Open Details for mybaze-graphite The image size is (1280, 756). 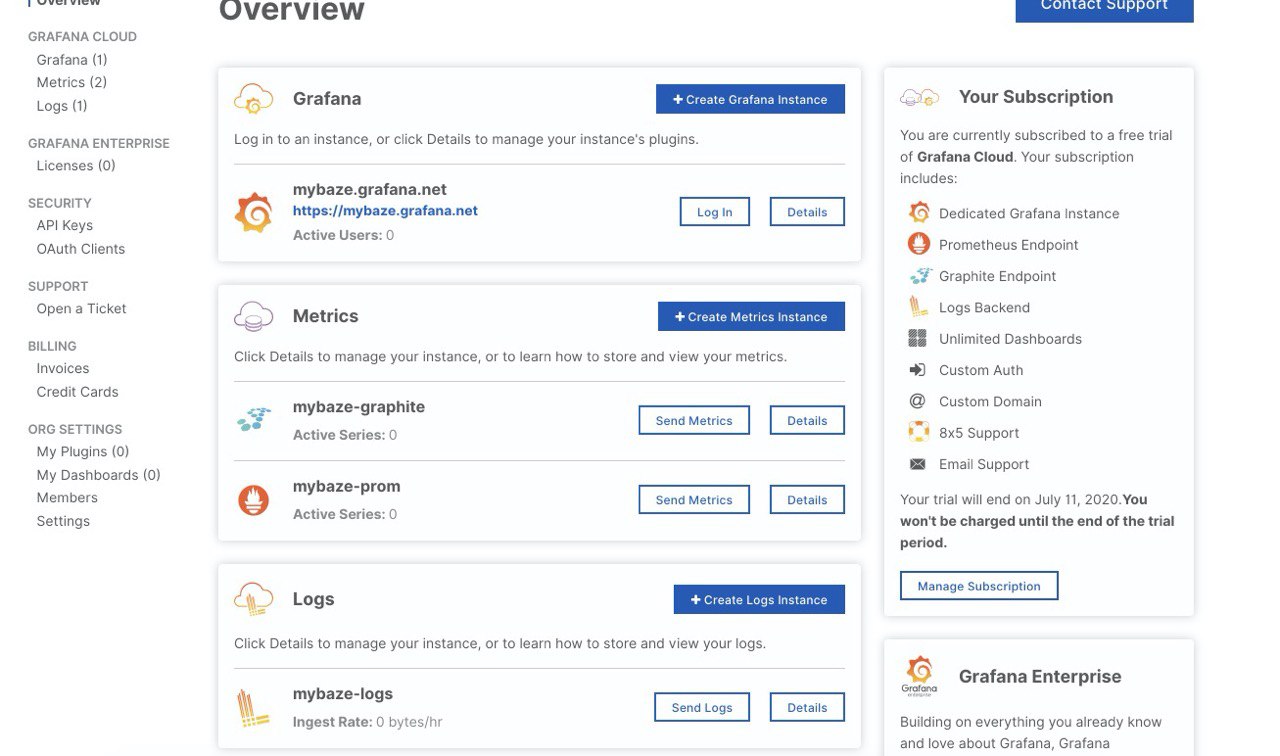[807, 420]
